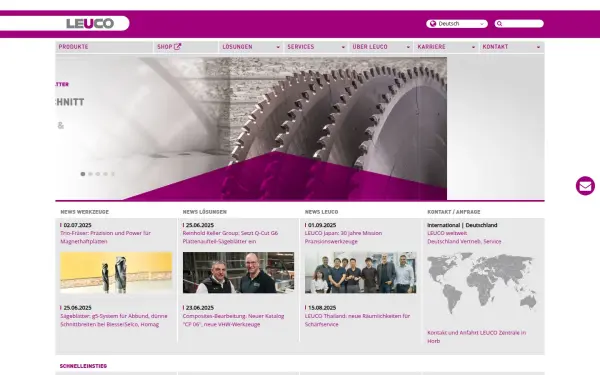
Task: Click the Schnelleinstieg heading
Action: click(x=83, y=366)
